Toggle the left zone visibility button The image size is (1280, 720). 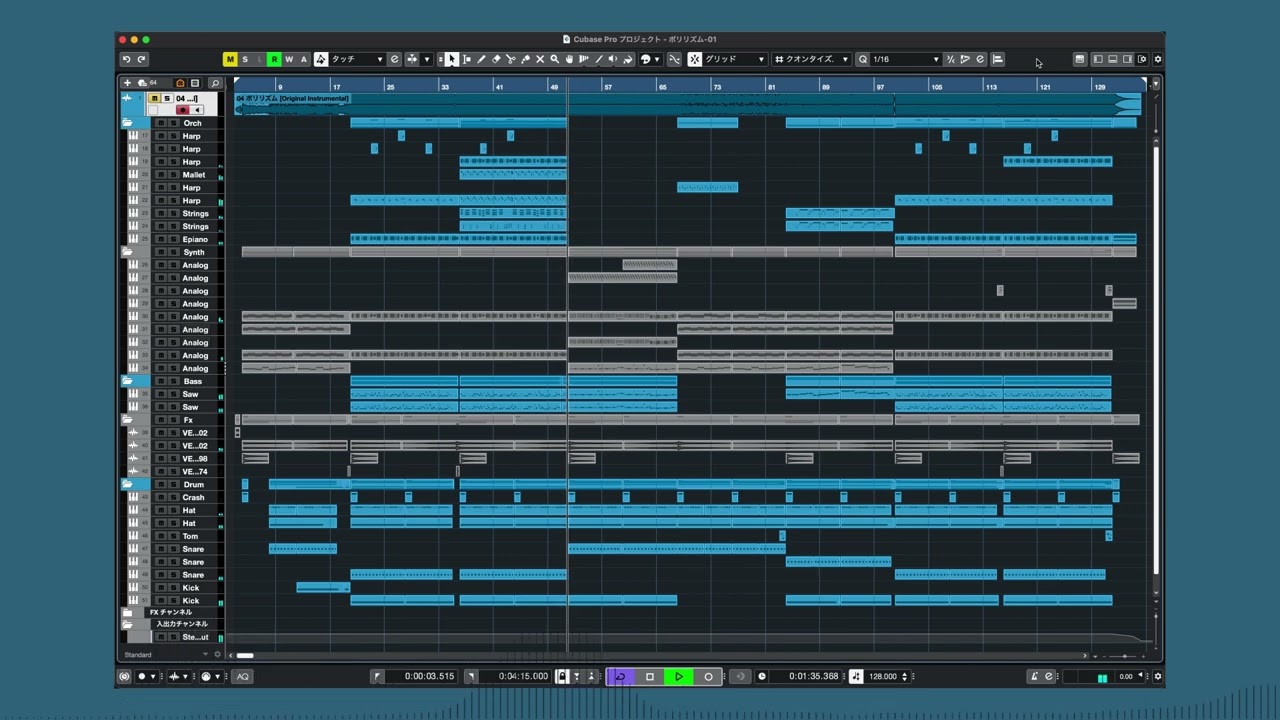pos(1098,59)
